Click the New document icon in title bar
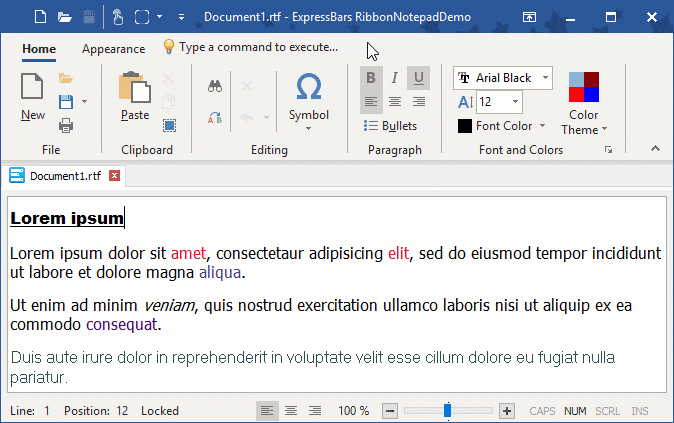This screenshot has width=674, height=423. coord(40,17)
